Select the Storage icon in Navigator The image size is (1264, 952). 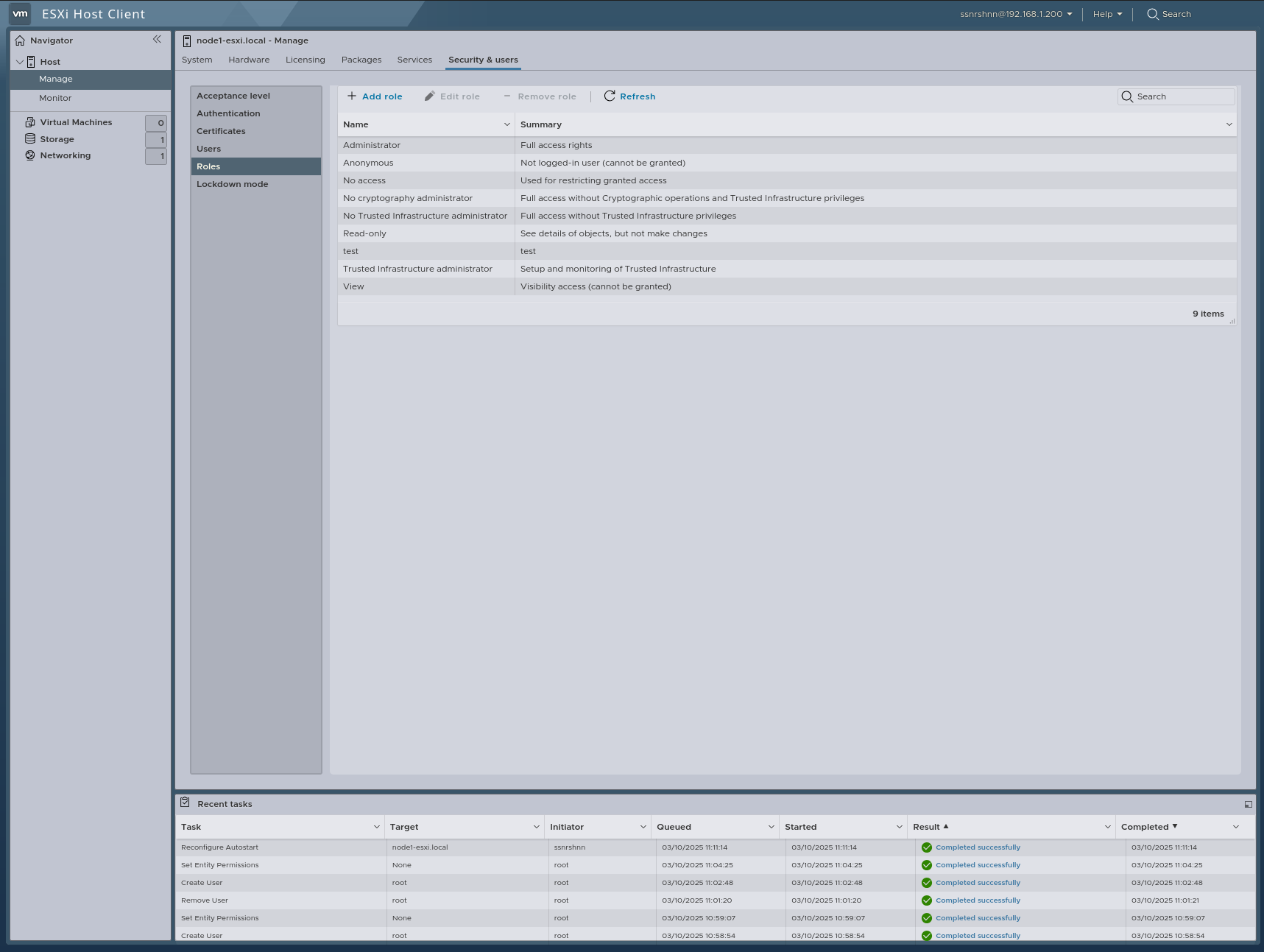pos(29,138)
